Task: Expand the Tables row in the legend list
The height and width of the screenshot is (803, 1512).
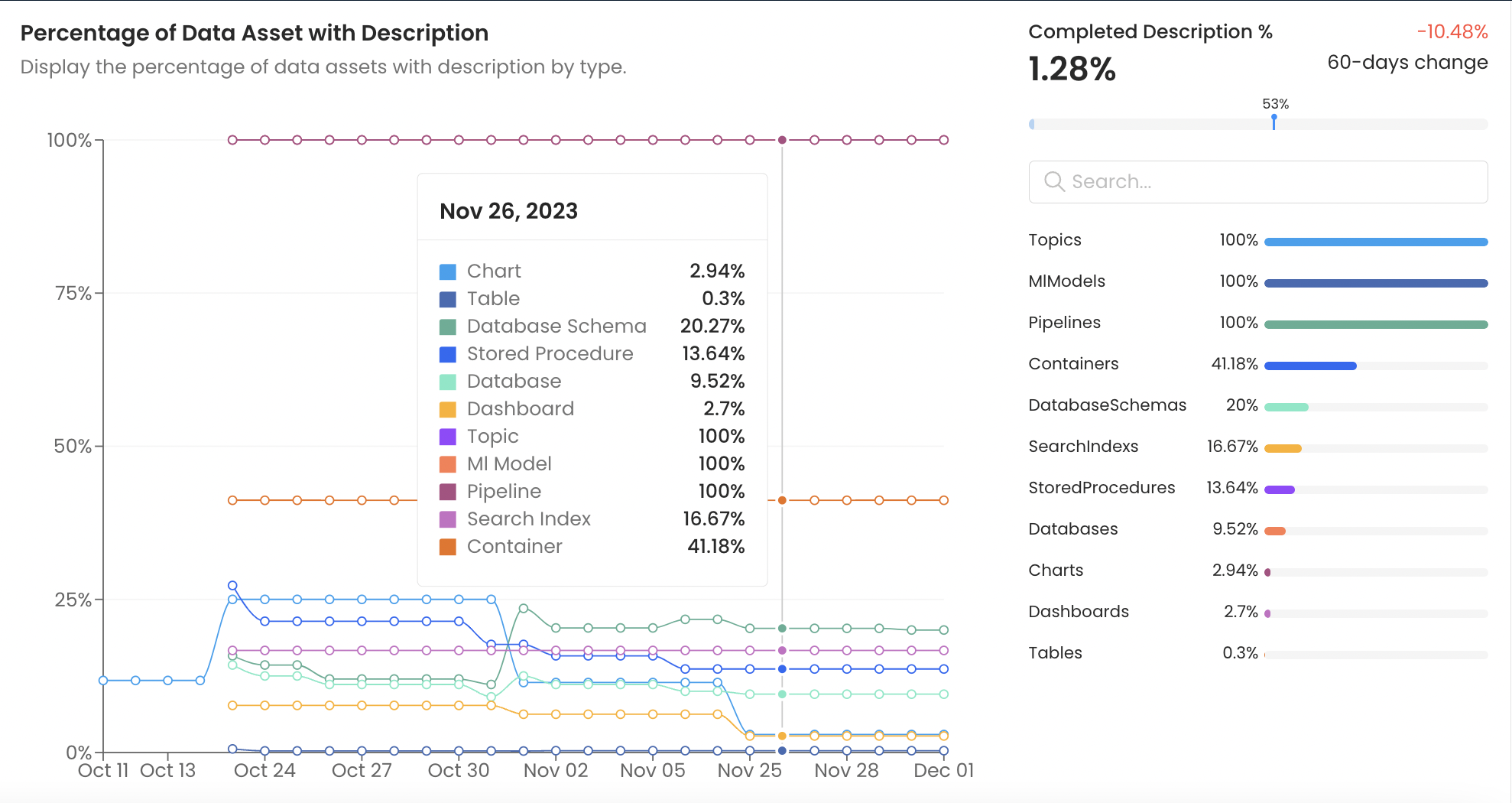Action: (x=1055, y=653)
